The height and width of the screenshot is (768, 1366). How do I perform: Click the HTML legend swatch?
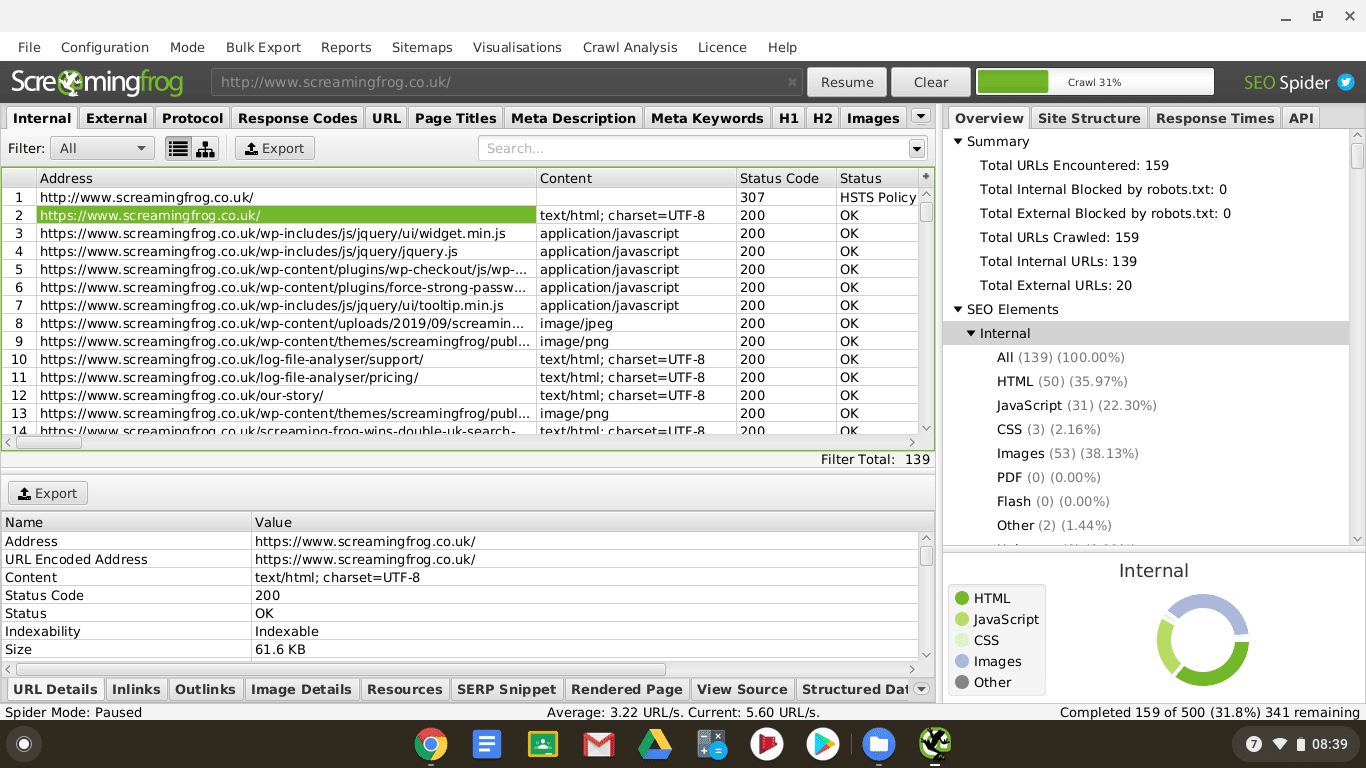(x=962, y=598)
